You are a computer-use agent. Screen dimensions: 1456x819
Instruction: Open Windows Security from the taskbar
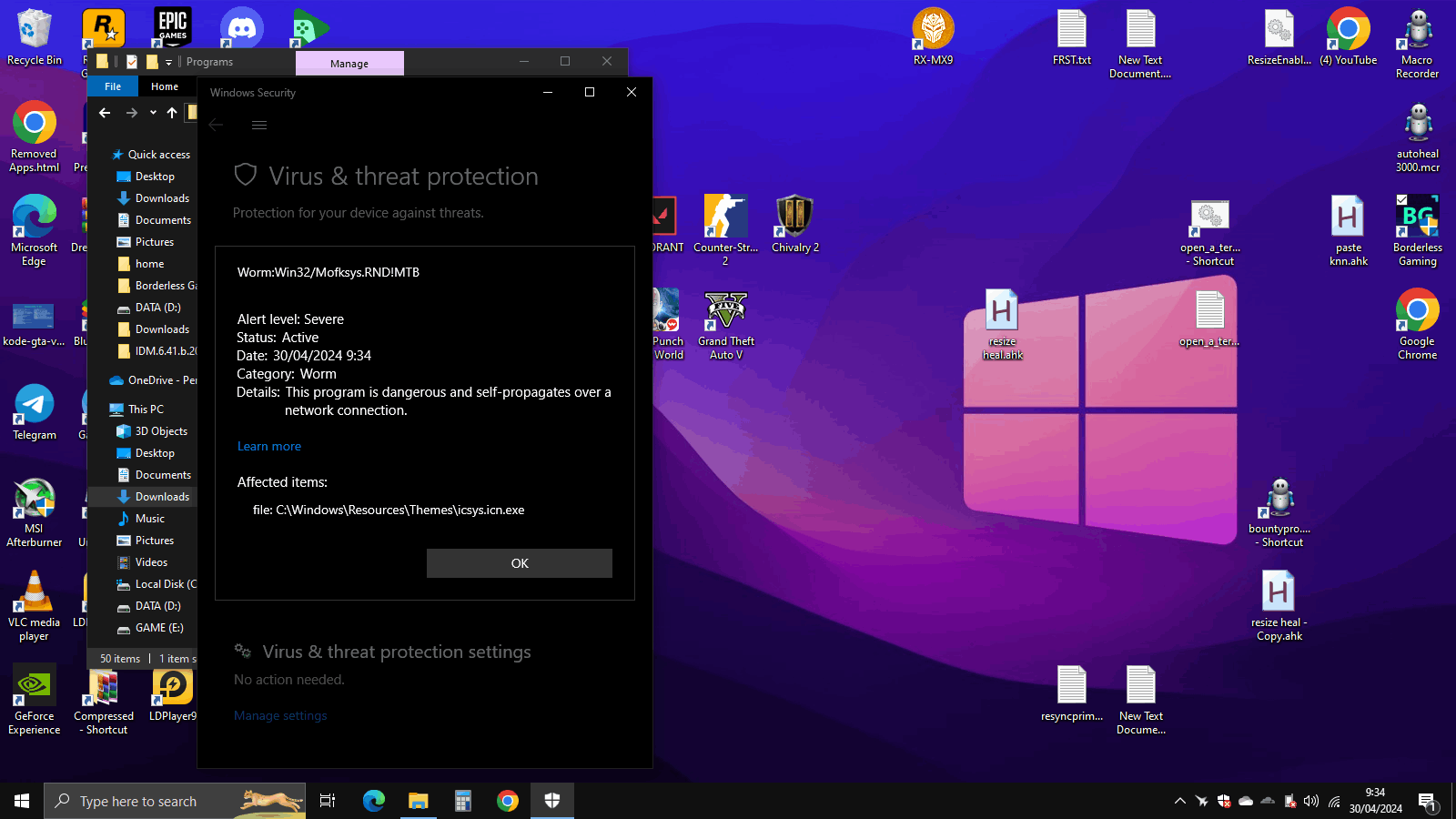pos(551,801)
